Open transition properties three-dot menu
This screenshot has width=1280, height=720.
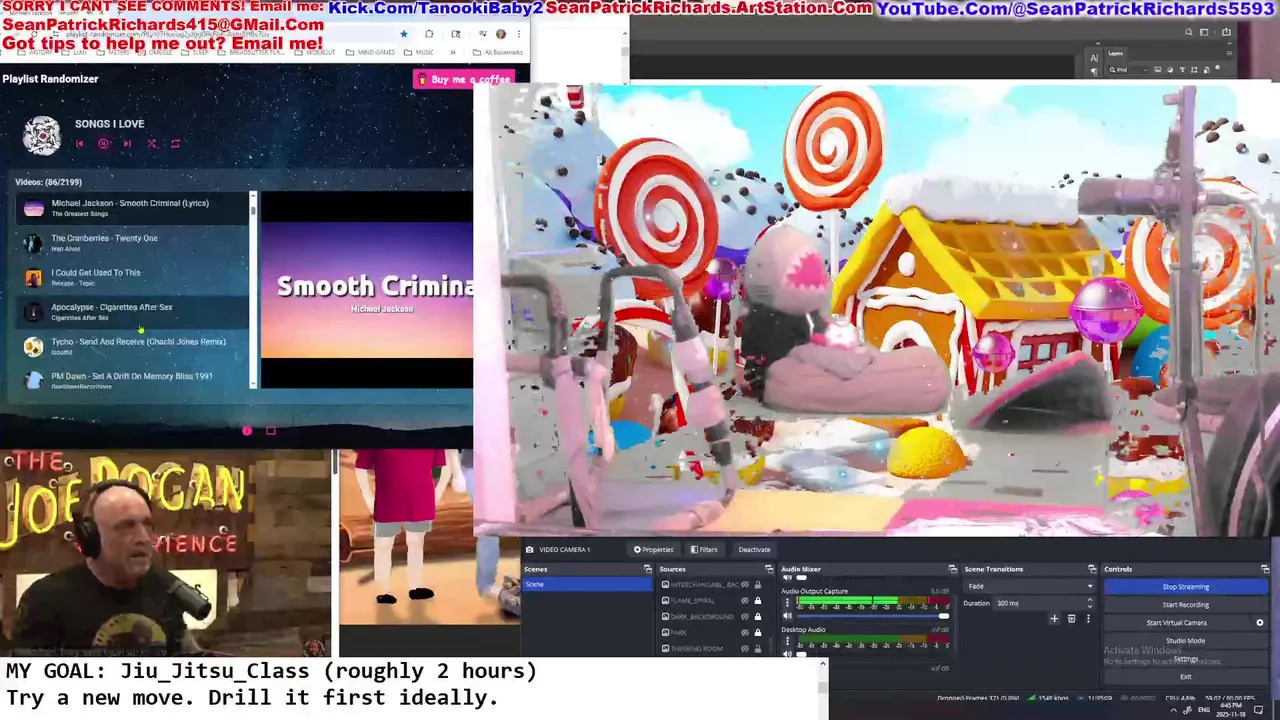click(1088, 619)
